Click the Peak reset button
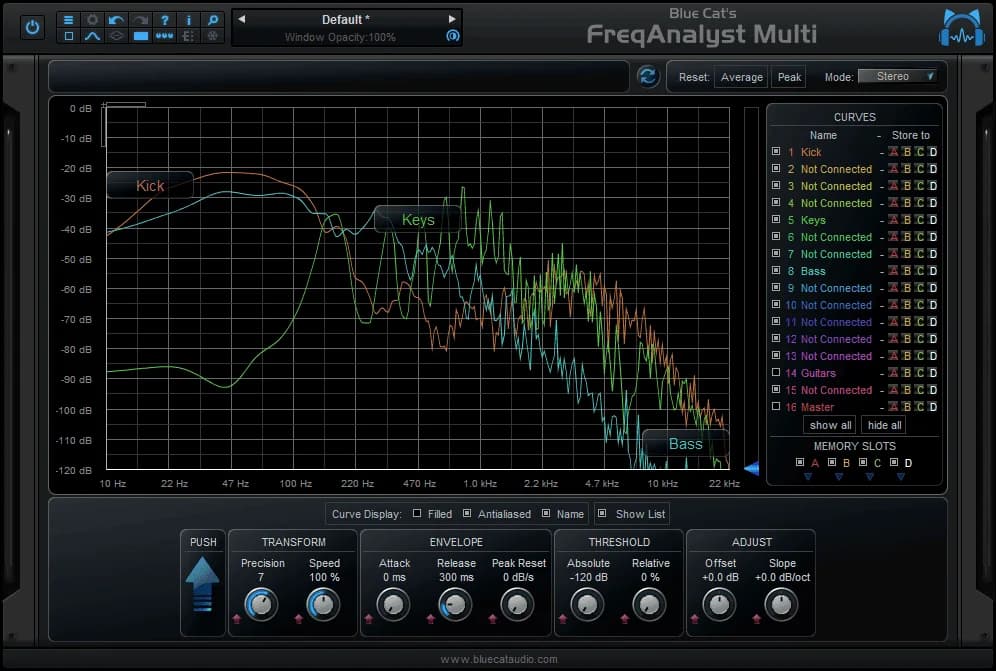Viewport: 996px width, 671px height. 789,76
